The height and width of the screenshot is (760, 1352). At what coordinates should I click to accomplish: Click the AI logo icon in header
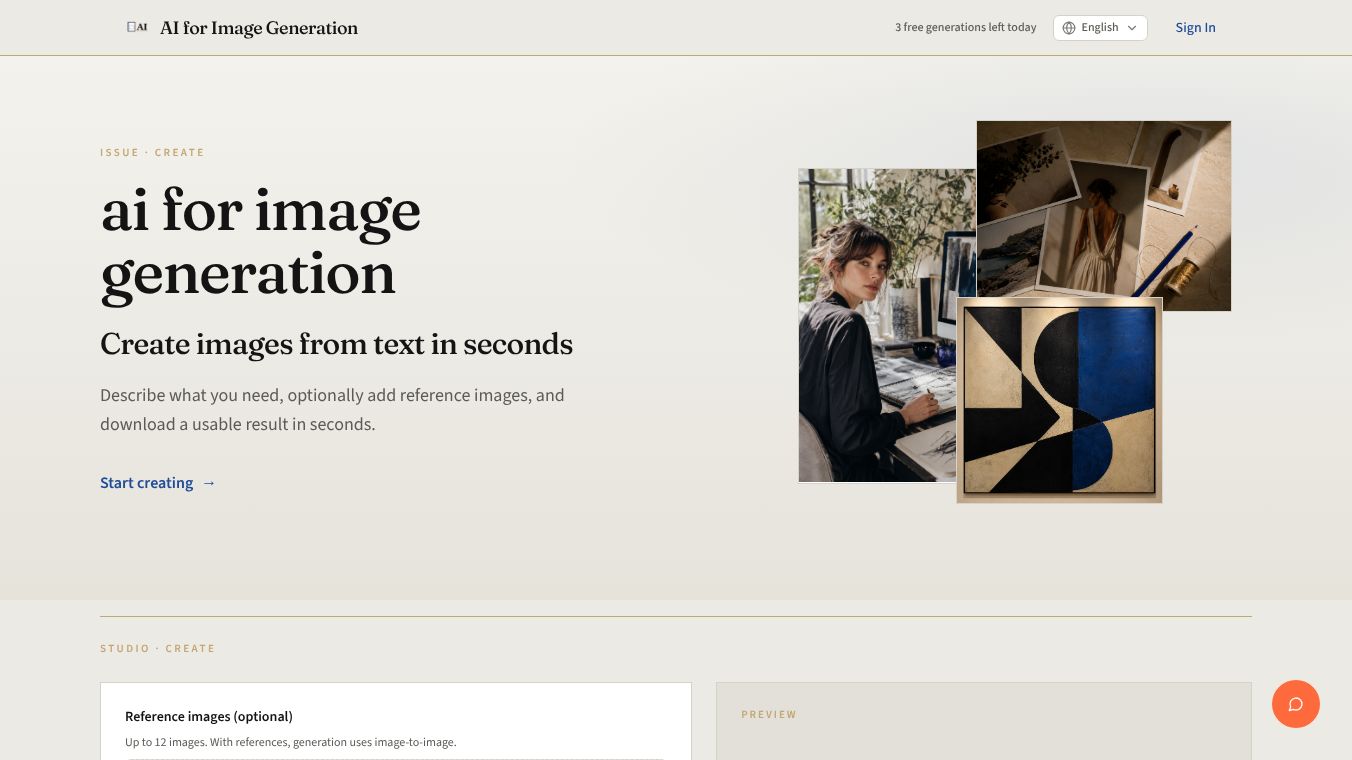click(137, 27)
